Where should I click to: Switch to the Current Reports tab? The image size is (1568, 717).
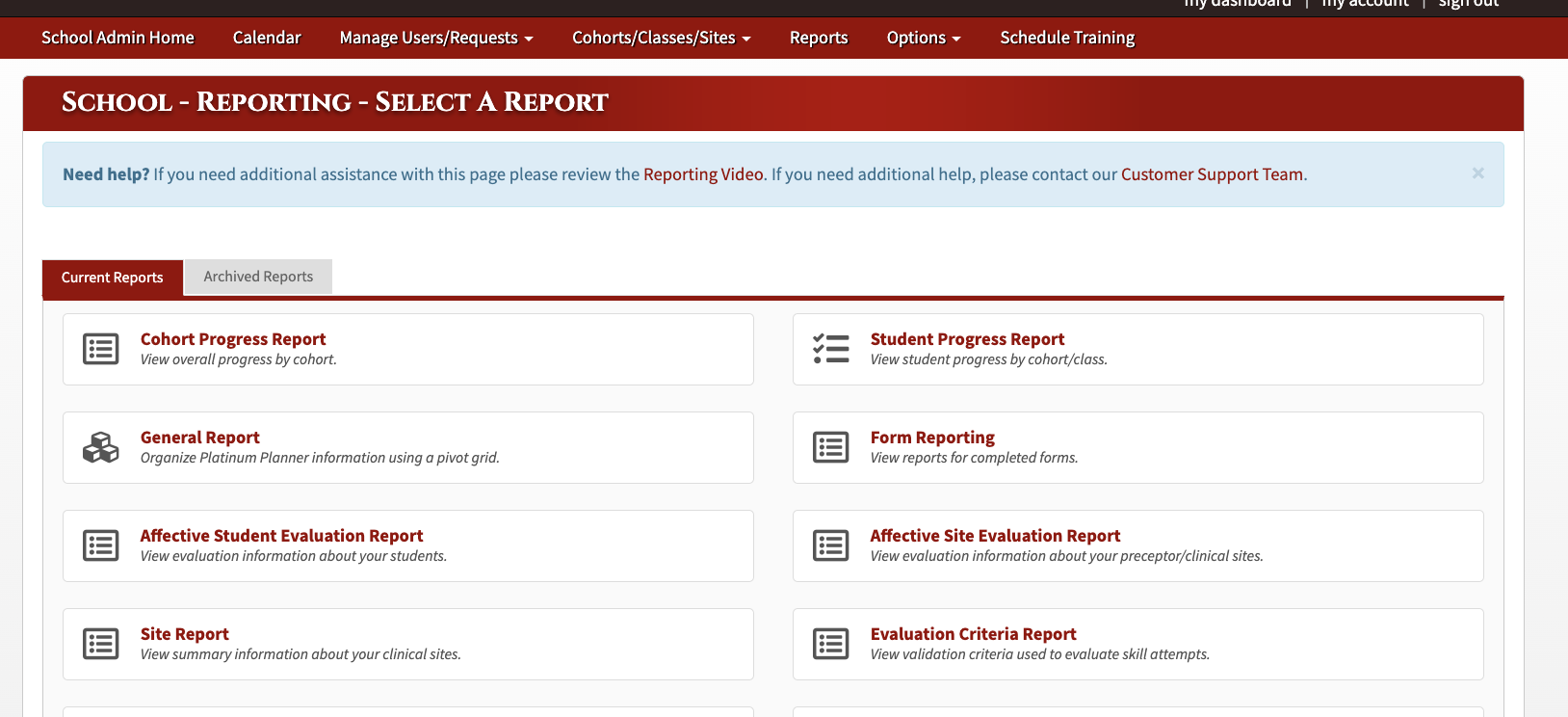[x=113, y=278]
